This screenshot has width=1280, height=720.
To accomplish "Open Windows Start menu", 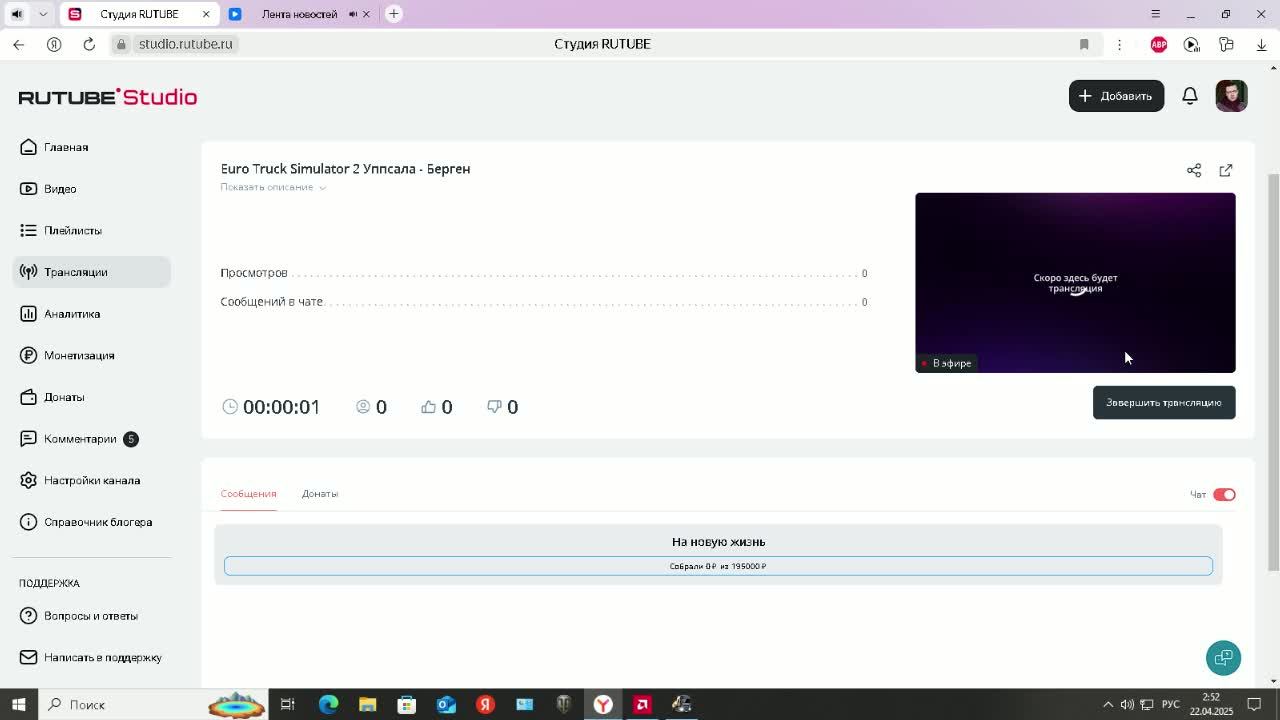I will 18,704.
